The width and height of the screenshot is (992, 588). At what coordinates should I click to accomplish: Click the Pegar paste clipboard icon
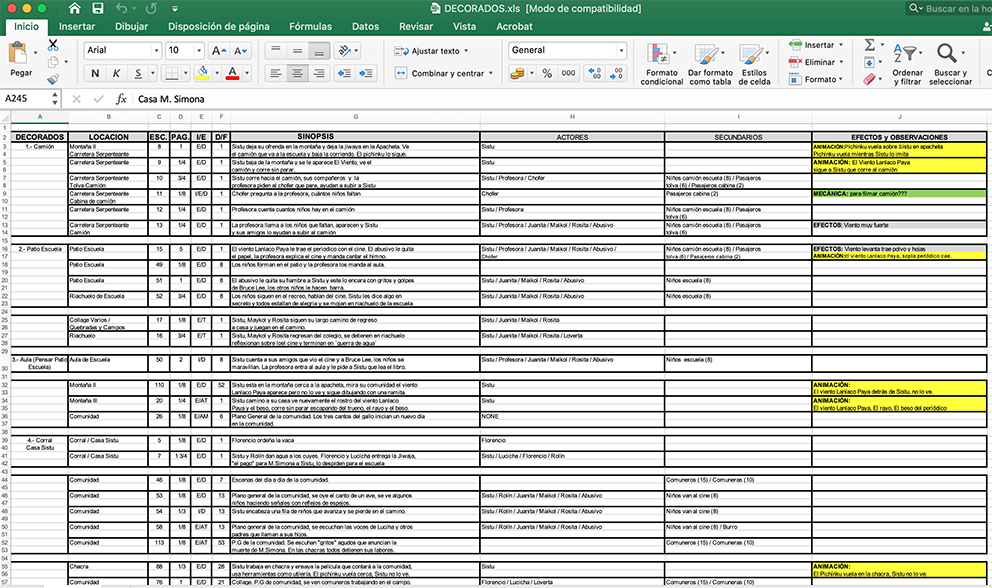pyautogui.click(x=18, y=53)
